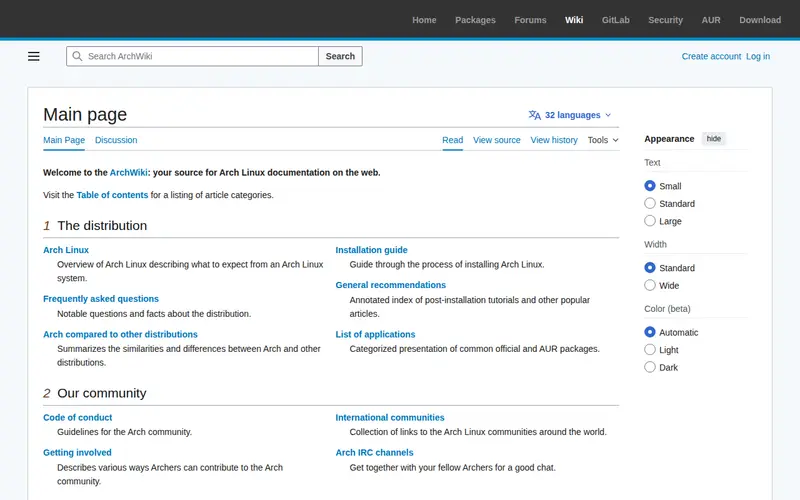
Task: Click Create account link
Action: pyautogui.click(x=711, y=56)
